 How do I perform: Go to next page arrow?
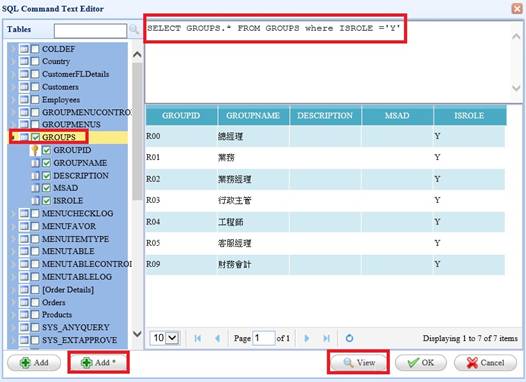point(306,338)
